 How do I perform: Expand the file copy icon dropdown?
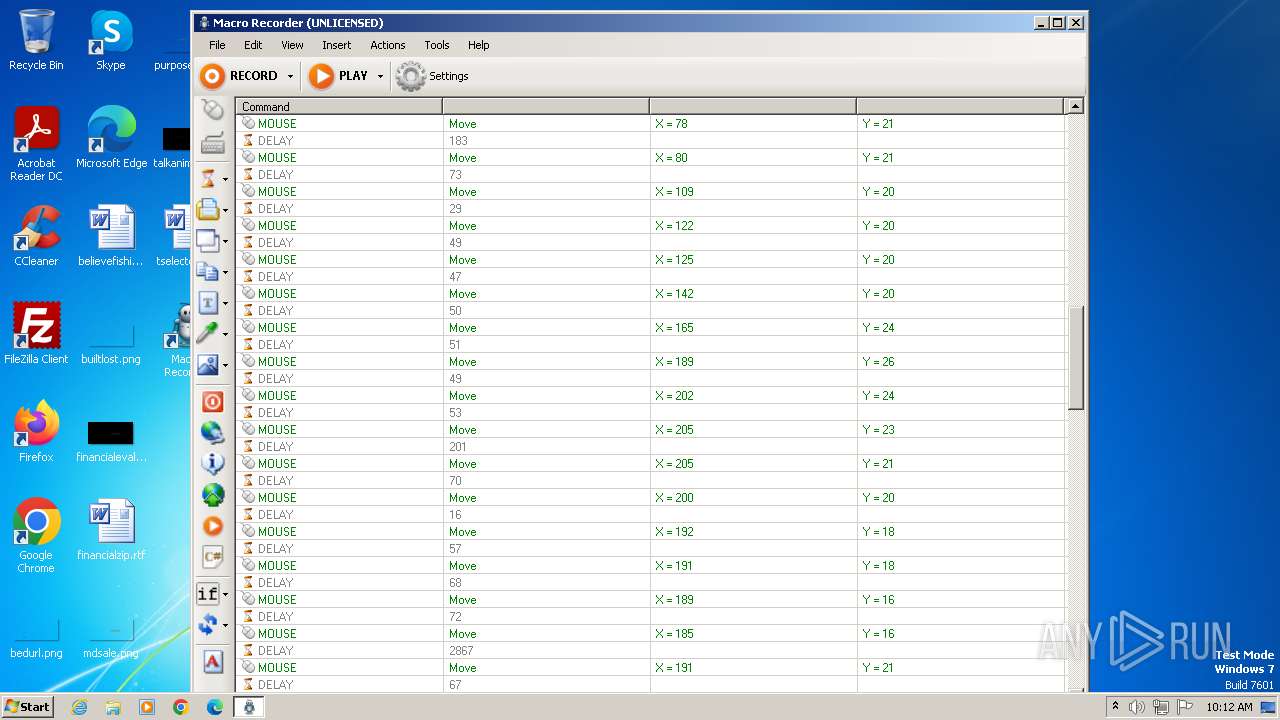pos(225,273)
